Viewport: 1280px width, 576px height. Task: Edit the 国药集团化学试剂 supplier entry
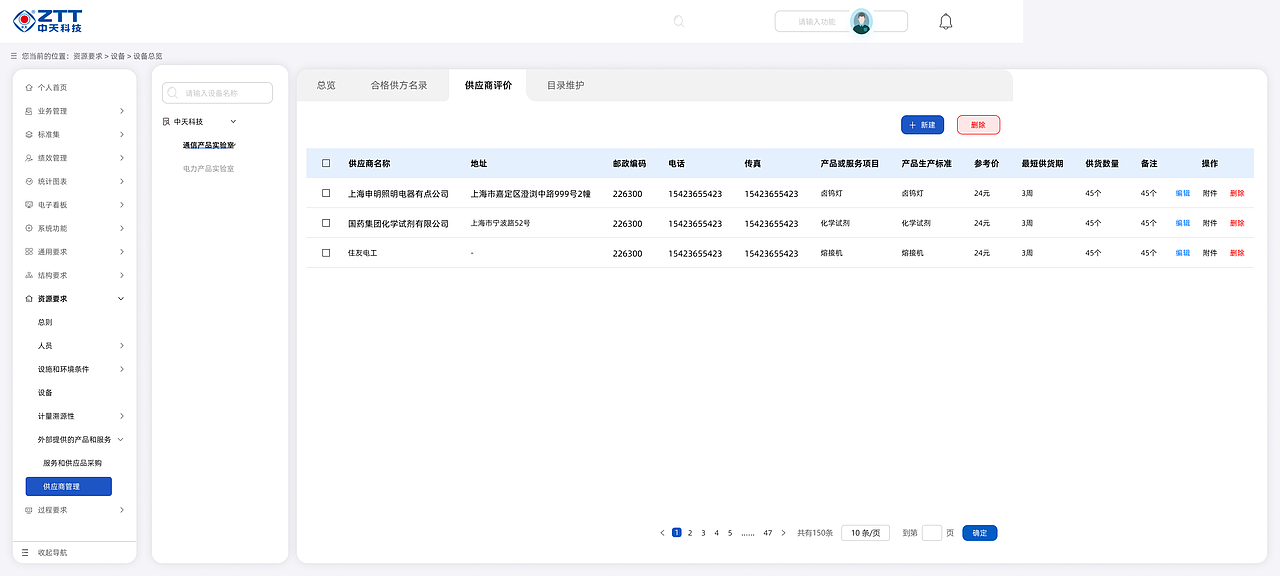pos(1182,223)
